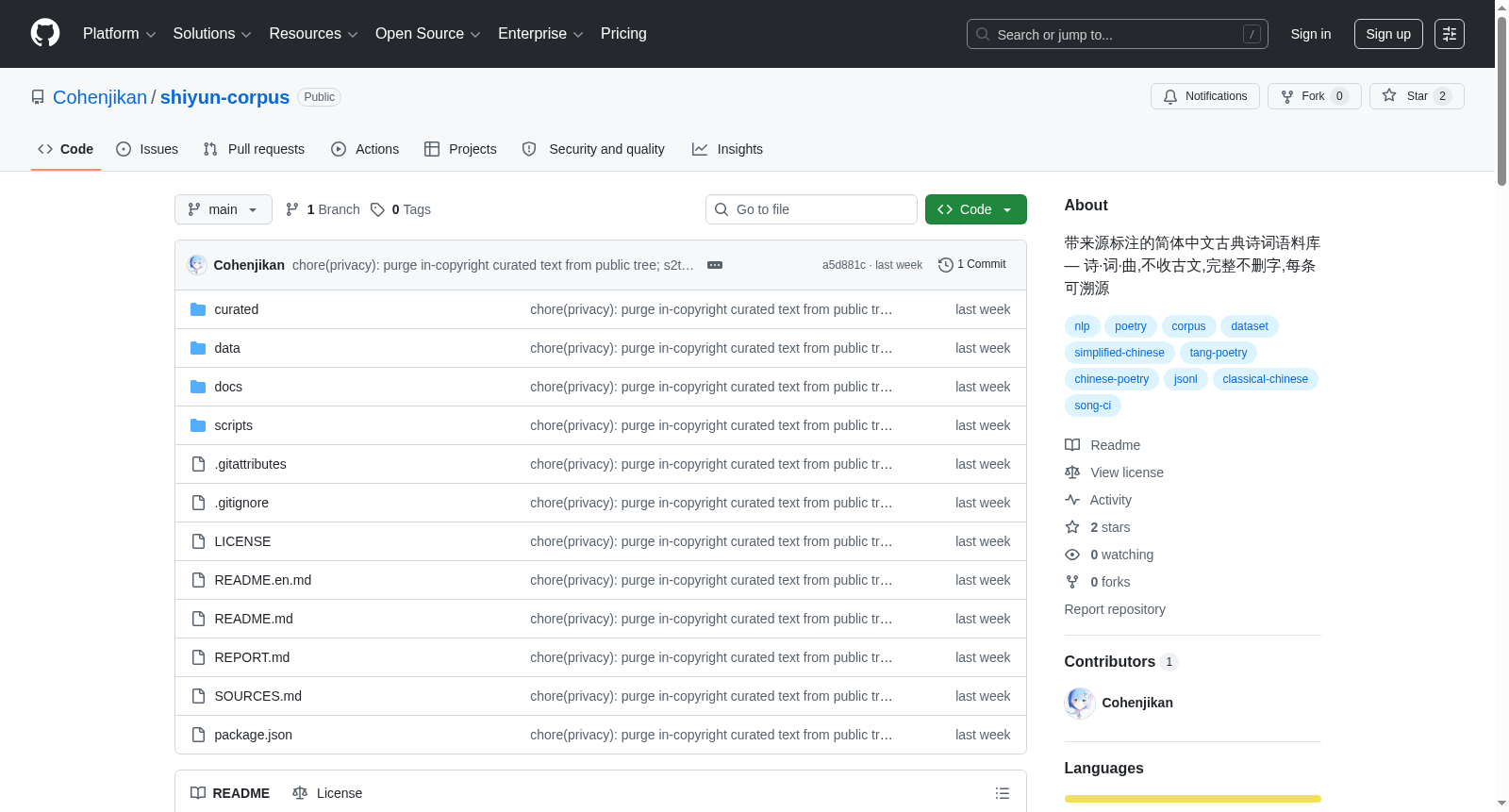Open the Cohenjikan owner link in breadcrumb
The width and height of the screenshot is (1509, 812).
tap(100, 97)
